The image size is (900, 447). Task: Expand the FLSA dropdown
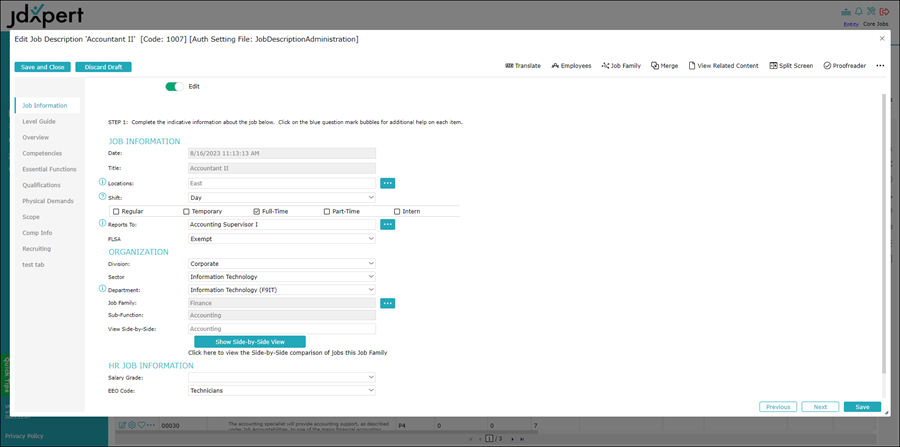(281, 239)
